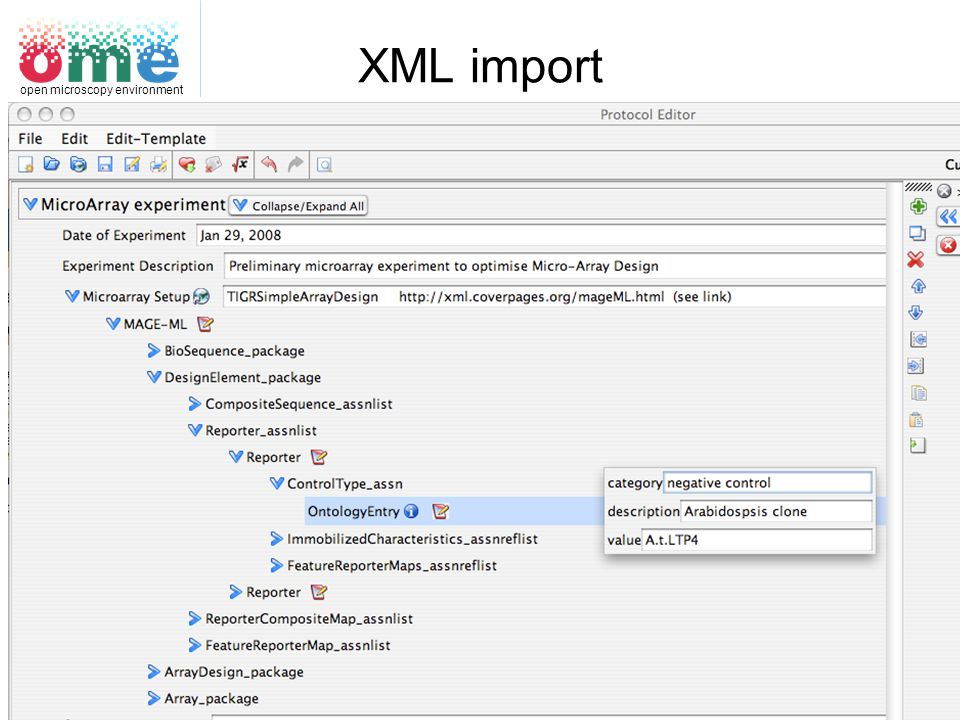960x720 pixels.
Task: Collapse the MicroArray experiment root node
Action: 30,204
